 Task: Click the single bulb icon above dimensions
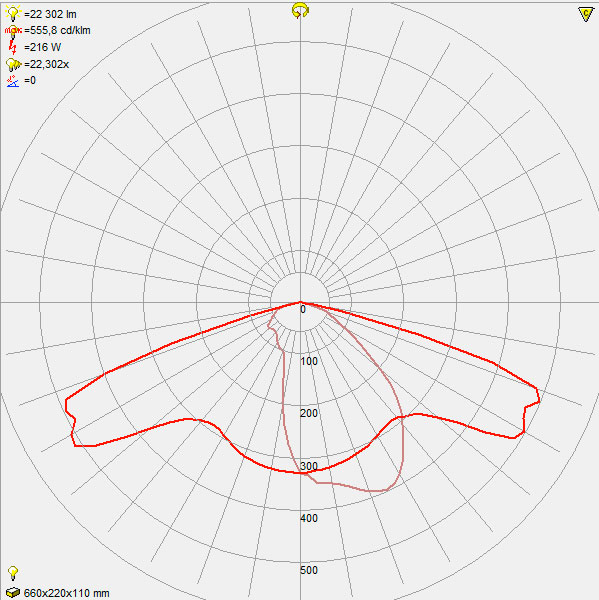[x=13, y=573]
